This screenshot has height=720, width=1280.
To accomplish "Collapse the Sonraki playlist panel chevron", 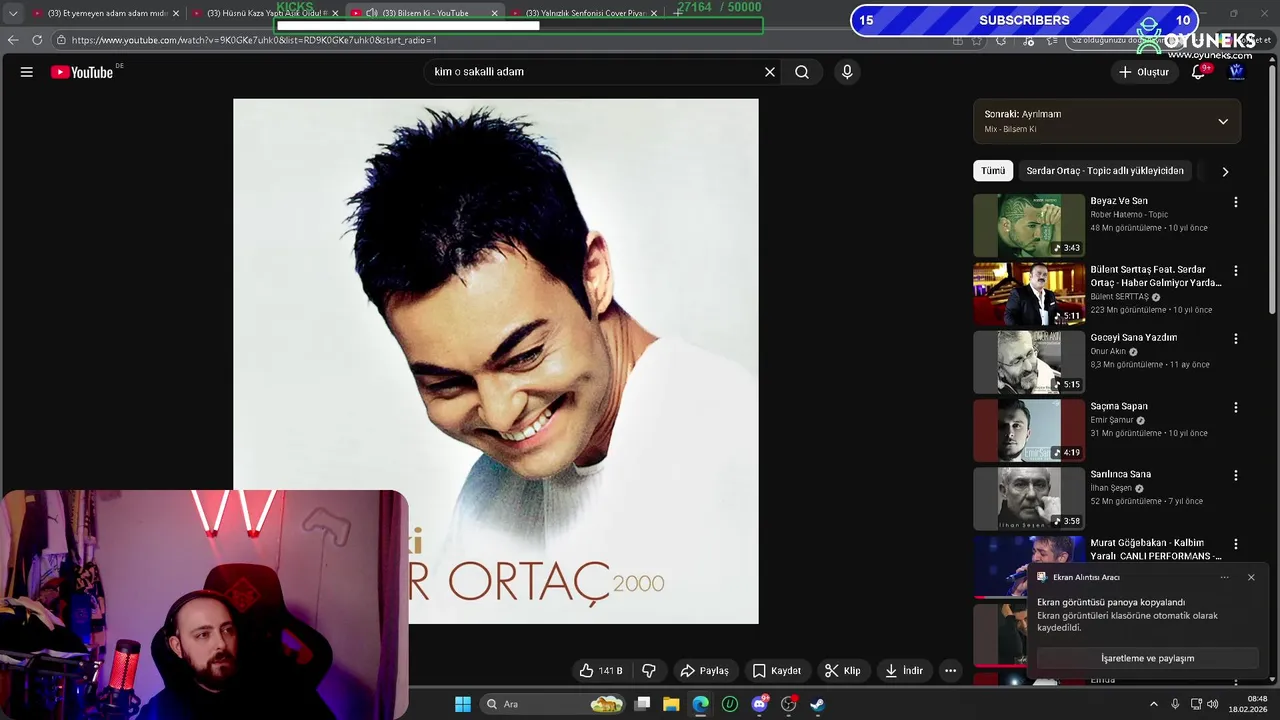I will point(1222,122).
